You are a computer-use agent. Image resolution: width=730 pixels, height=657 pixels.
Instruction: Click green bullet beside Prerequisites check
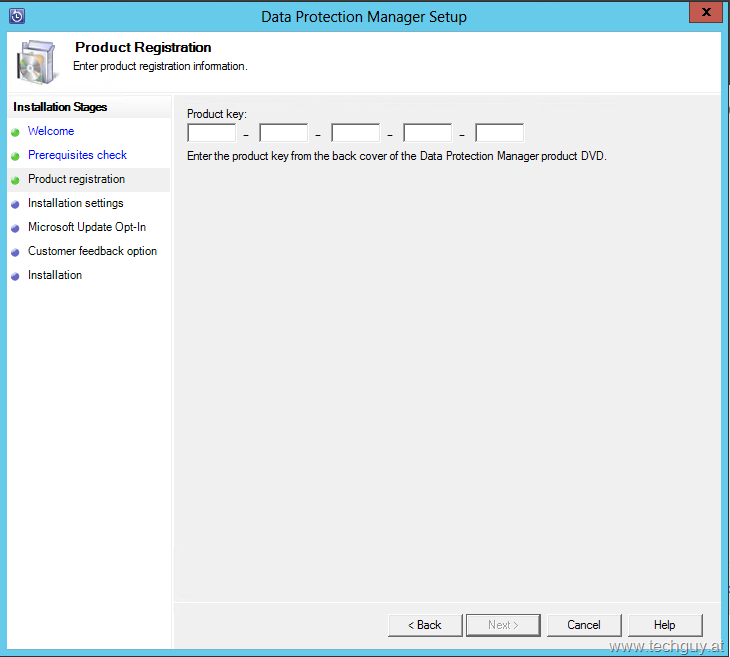pos(16,156)
